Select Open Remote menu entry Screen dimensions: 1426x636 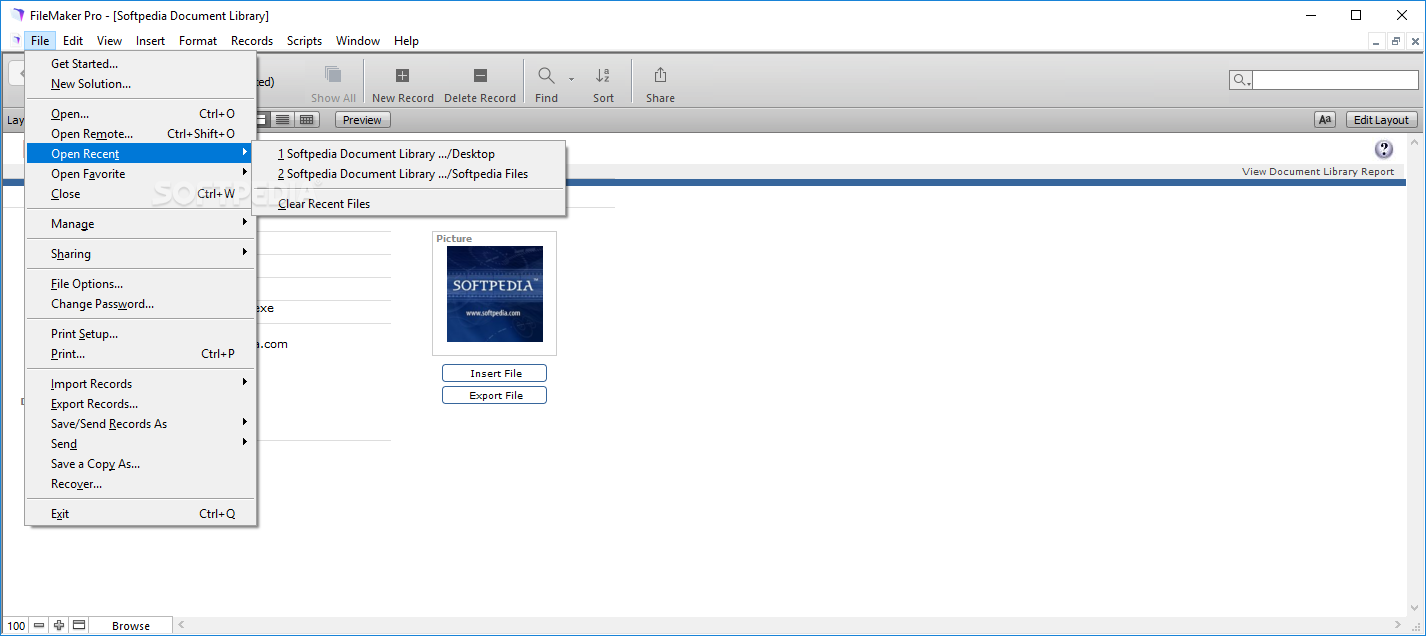tap(140, 134)
